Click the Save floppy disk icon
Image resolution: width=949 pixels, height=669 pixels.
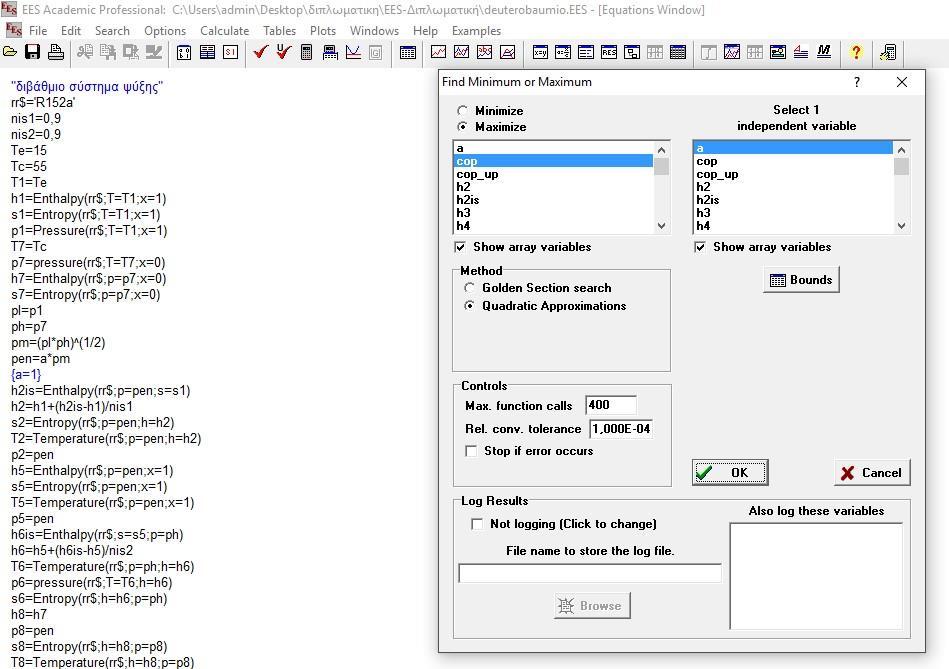pyautogui.click(x=32, y=53)
